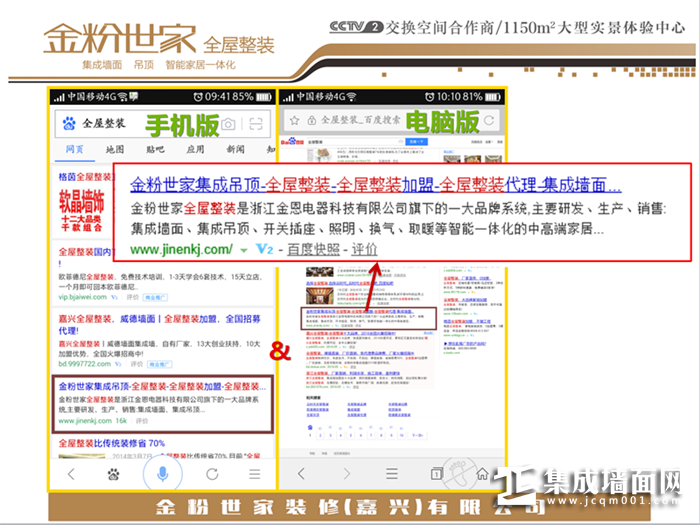This screenshot has width=700, height=525.
Task: Switch to the 地图 tab
Action: 115,149
